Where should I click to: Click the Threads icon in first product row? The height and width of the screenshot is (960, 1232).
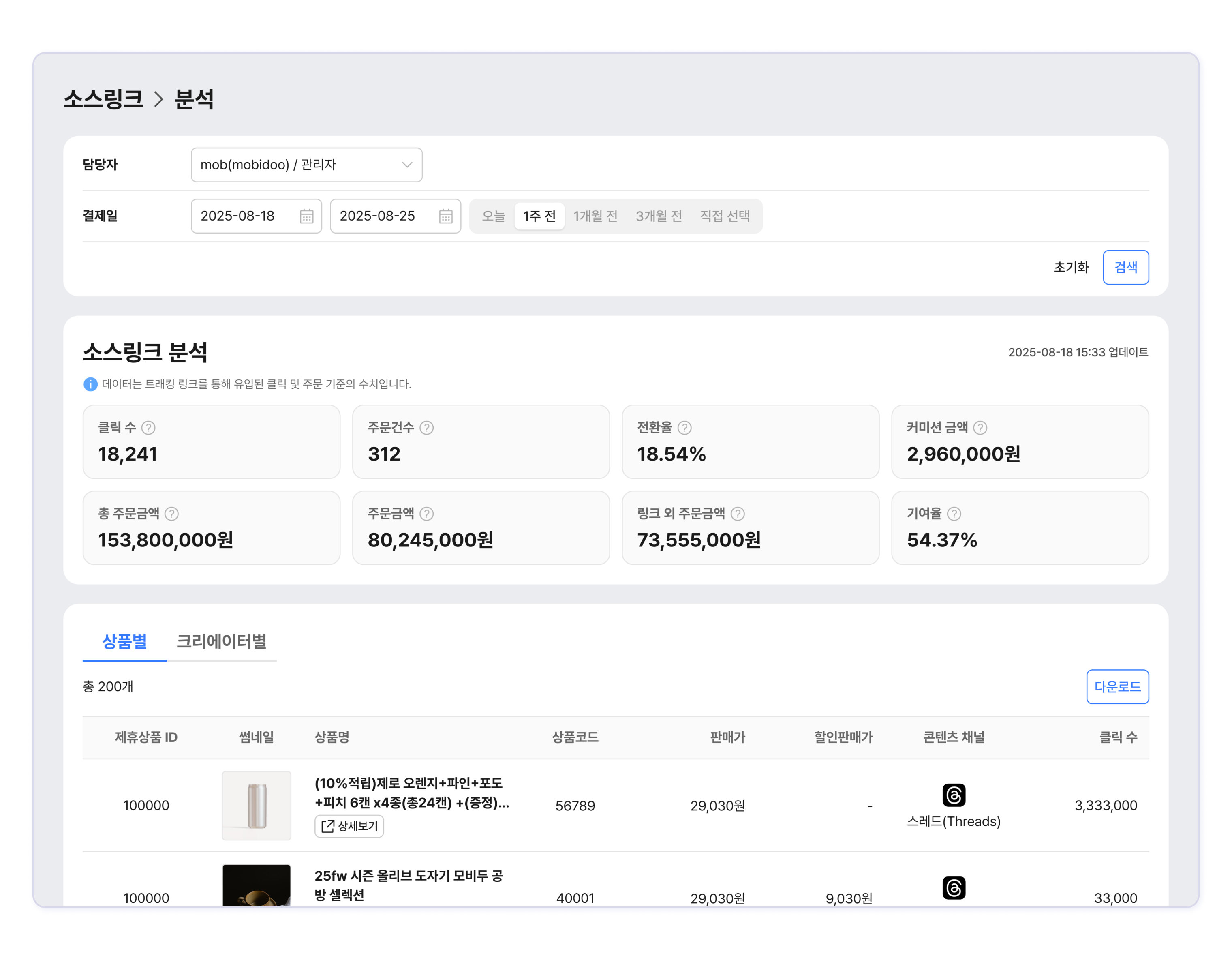click(x=953, y=795)
